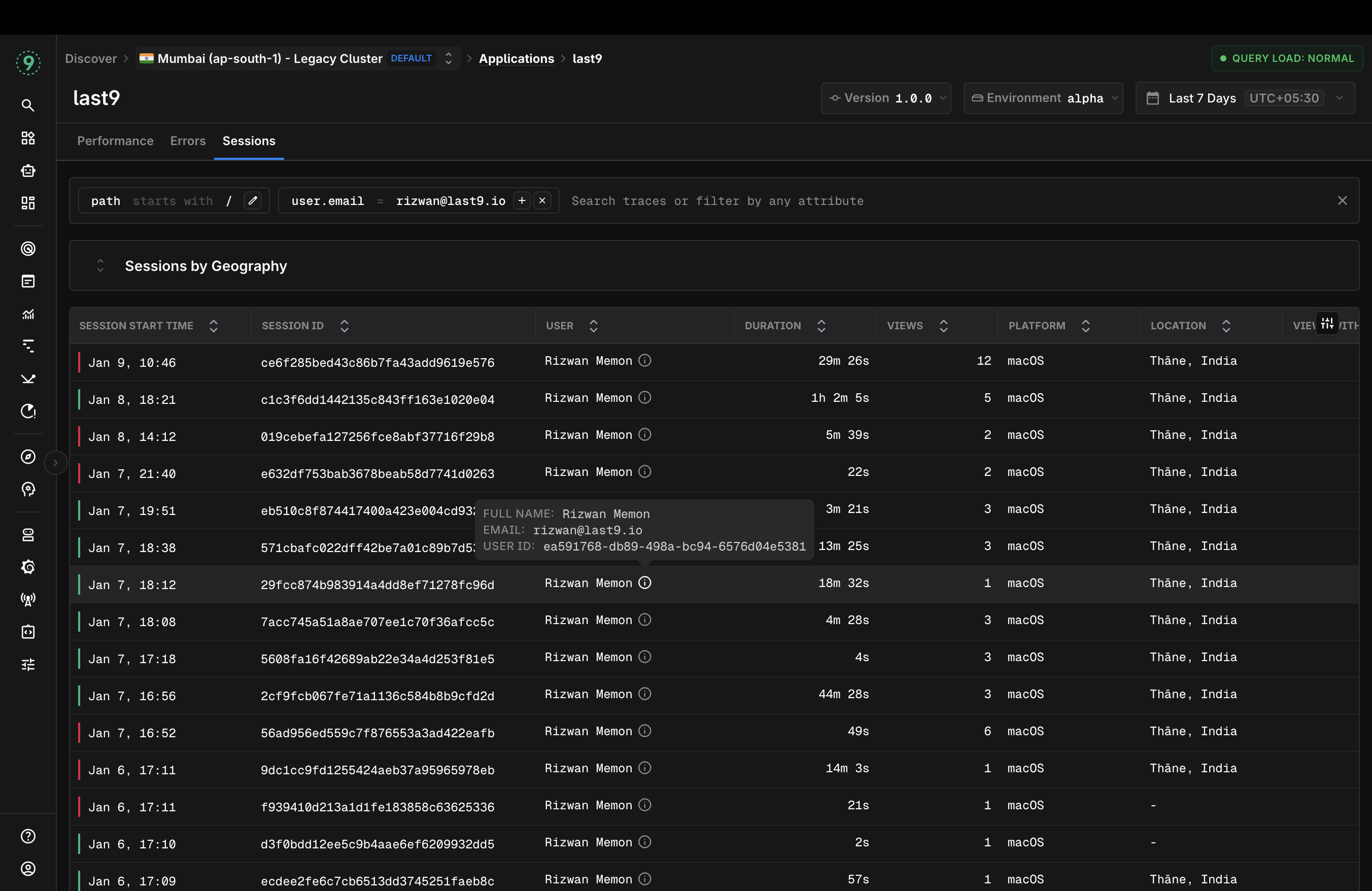The image size is (1372, 891).
Task: Open the Environment alpha dropdown
Action: coord(1043,98)
